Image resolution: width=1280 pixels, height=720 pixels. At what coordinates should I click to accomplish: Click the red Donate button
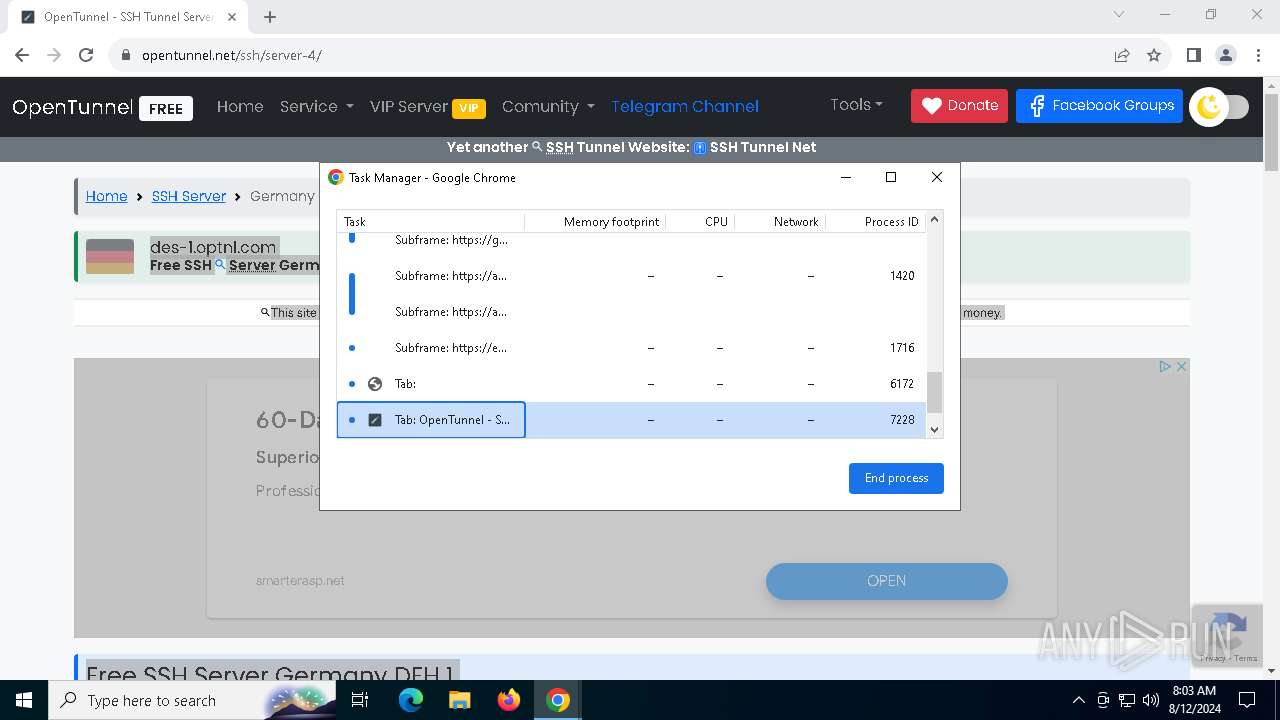pyautogui.click(x=959, y=105)
